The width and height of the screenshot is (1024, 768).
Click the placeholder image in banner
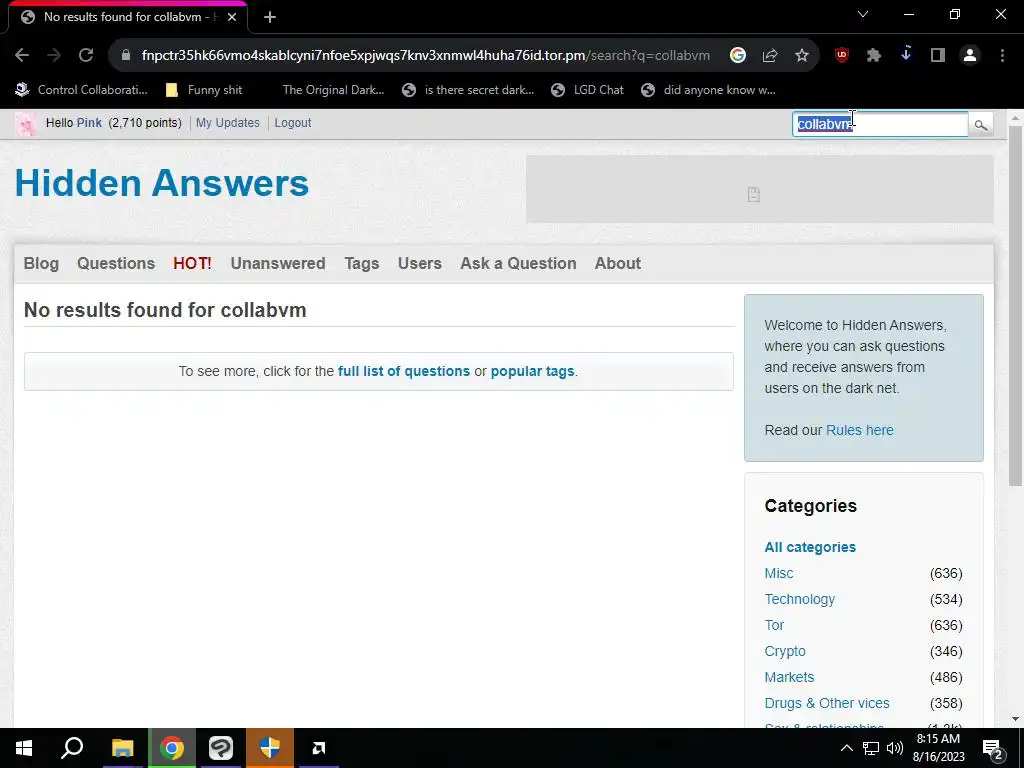pos(754,194)
